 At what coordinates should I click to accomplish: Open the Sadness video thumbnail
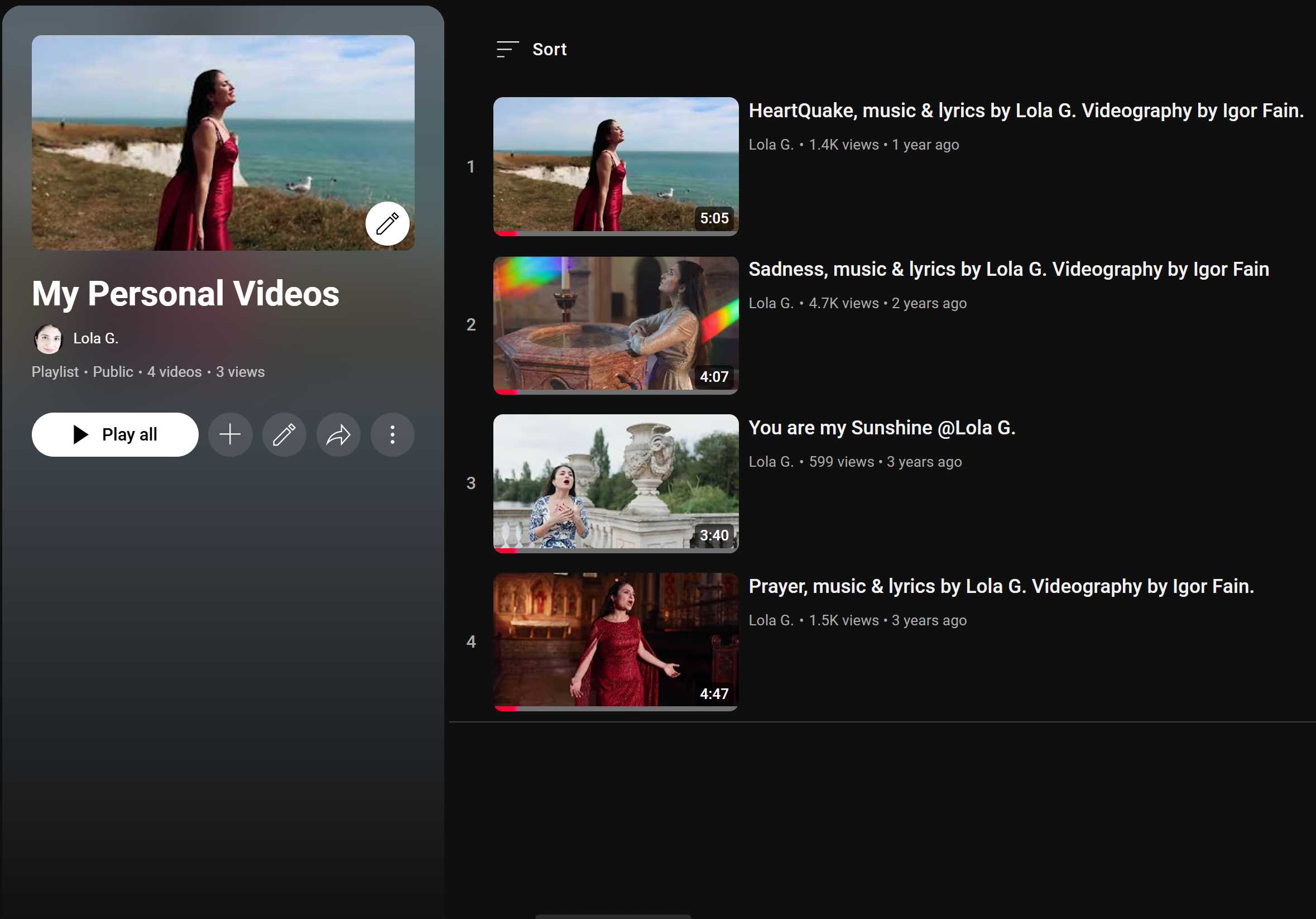pos(615,324)
